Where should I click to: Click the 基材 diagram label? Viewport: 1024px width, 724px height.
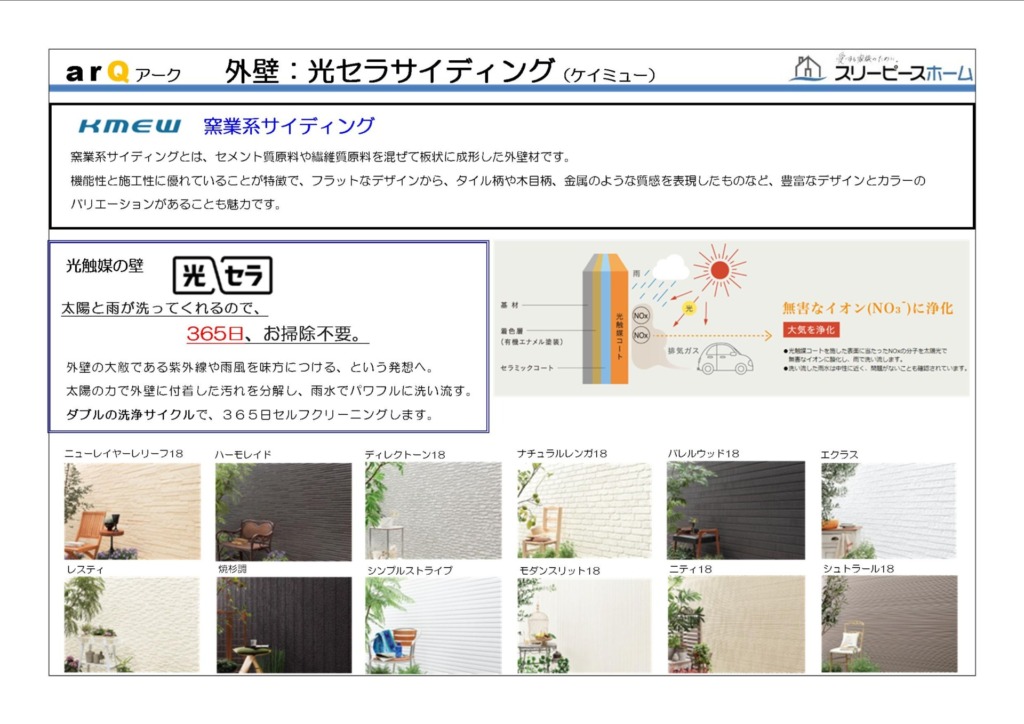click(509, 305)
